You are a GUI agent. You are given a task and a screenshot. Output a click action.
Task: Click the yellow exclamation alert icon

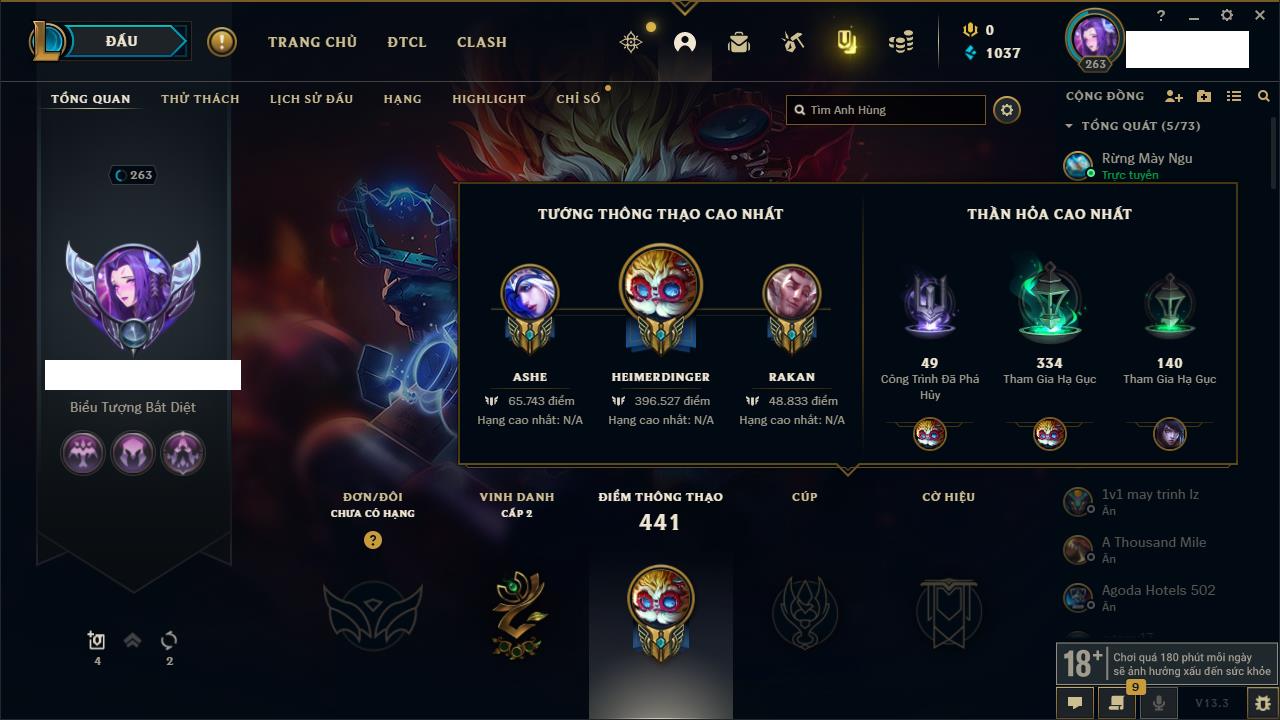pyautogui.click(x=222, y=42)
